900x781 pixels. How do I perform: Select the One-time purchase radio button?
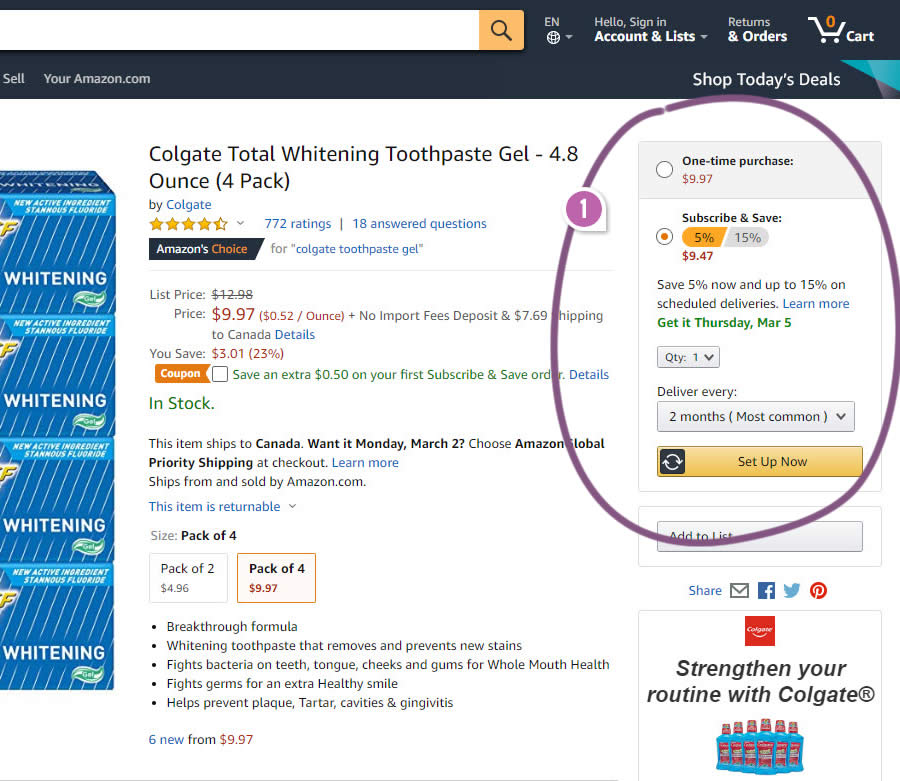664,170
